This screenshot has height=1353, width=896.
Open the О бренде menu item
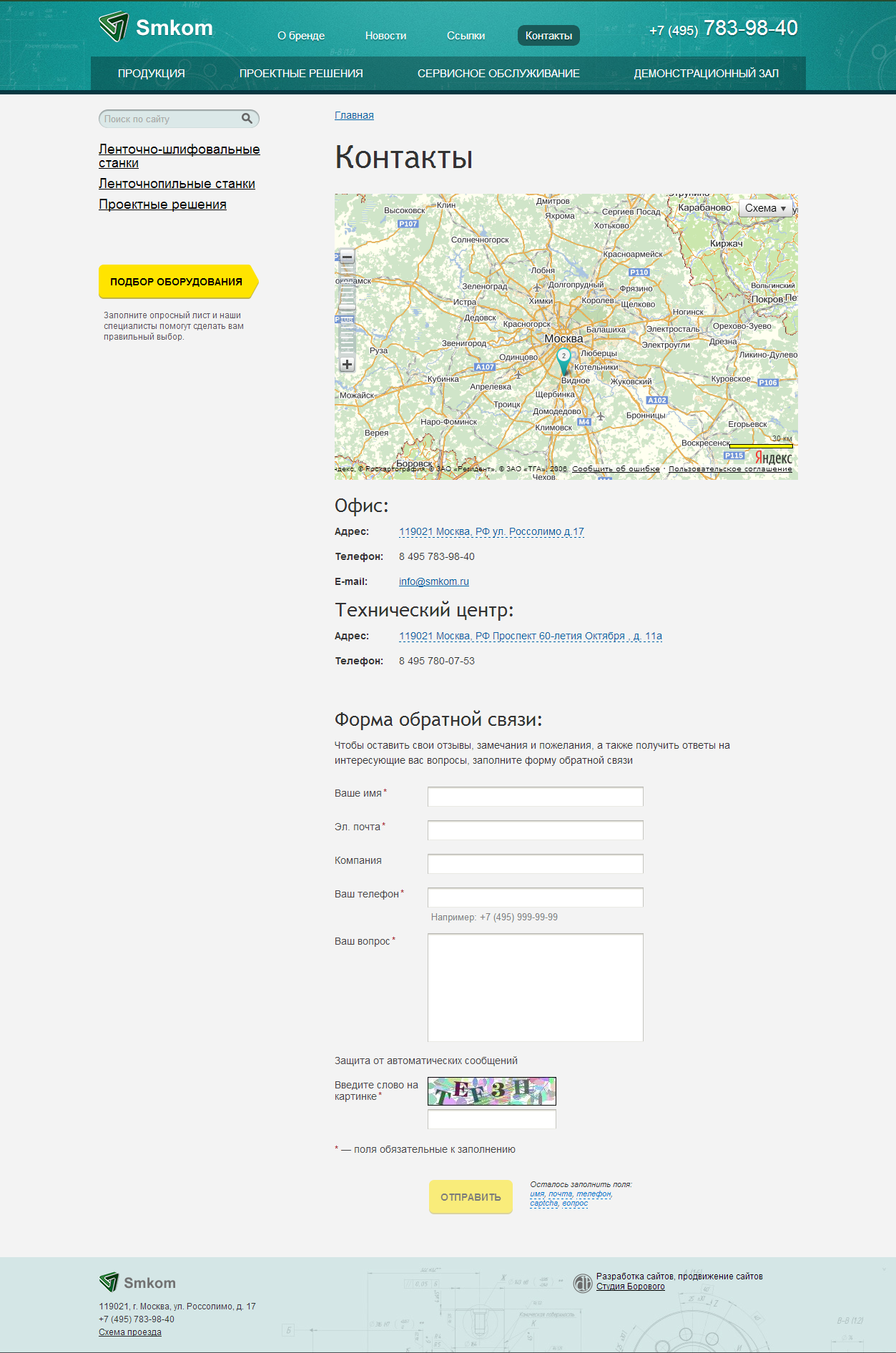point(301,36)
